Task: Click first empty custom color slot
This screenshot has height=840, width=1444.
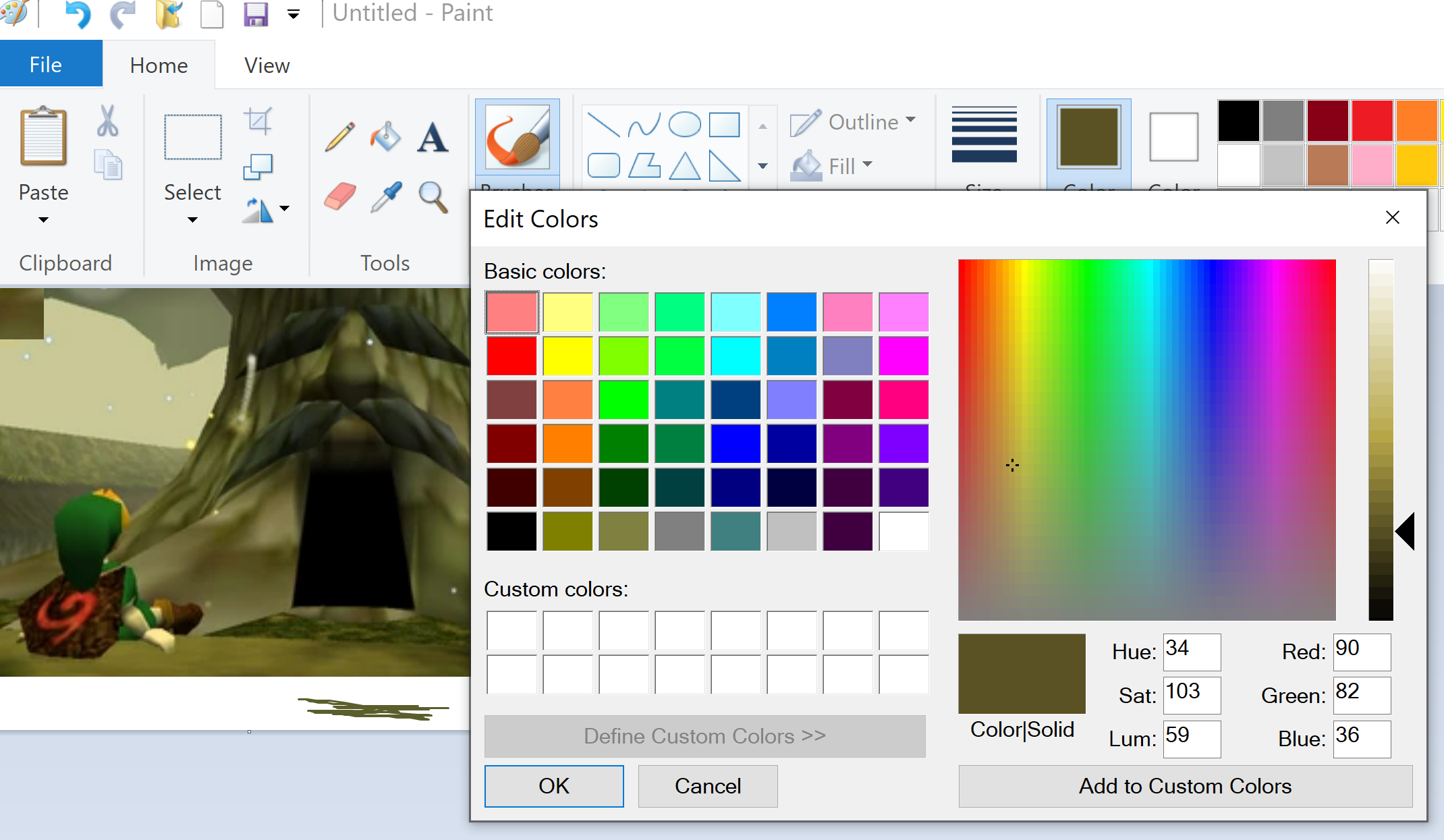Action: 511,631
